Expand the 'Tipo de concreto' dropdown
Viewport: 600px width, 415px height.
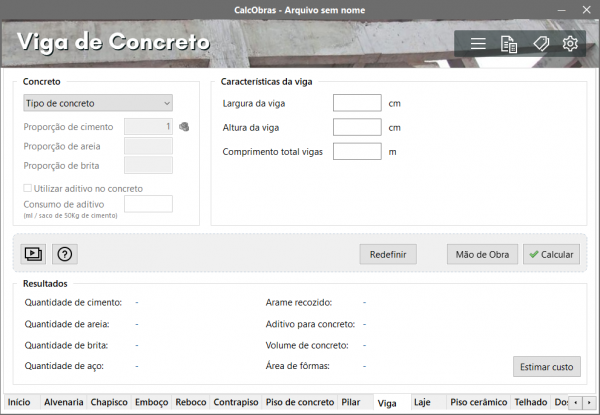click(97, 102)
